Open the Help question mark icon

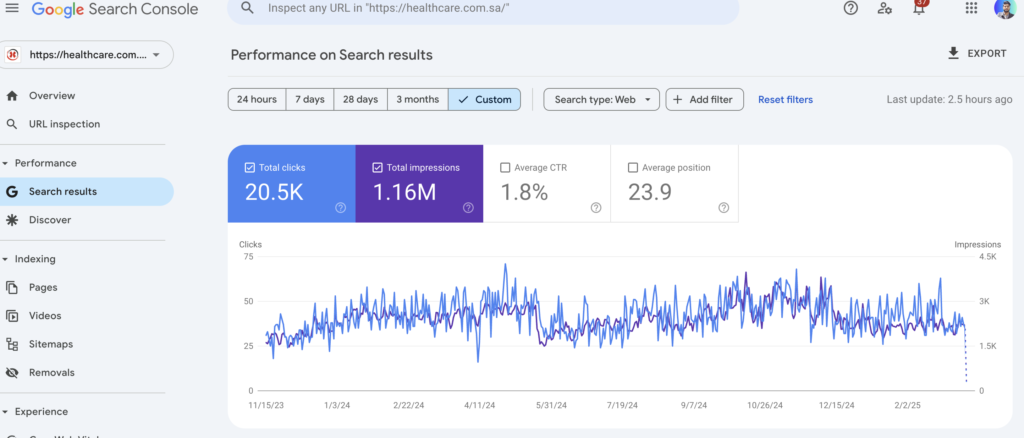(850, 8)
